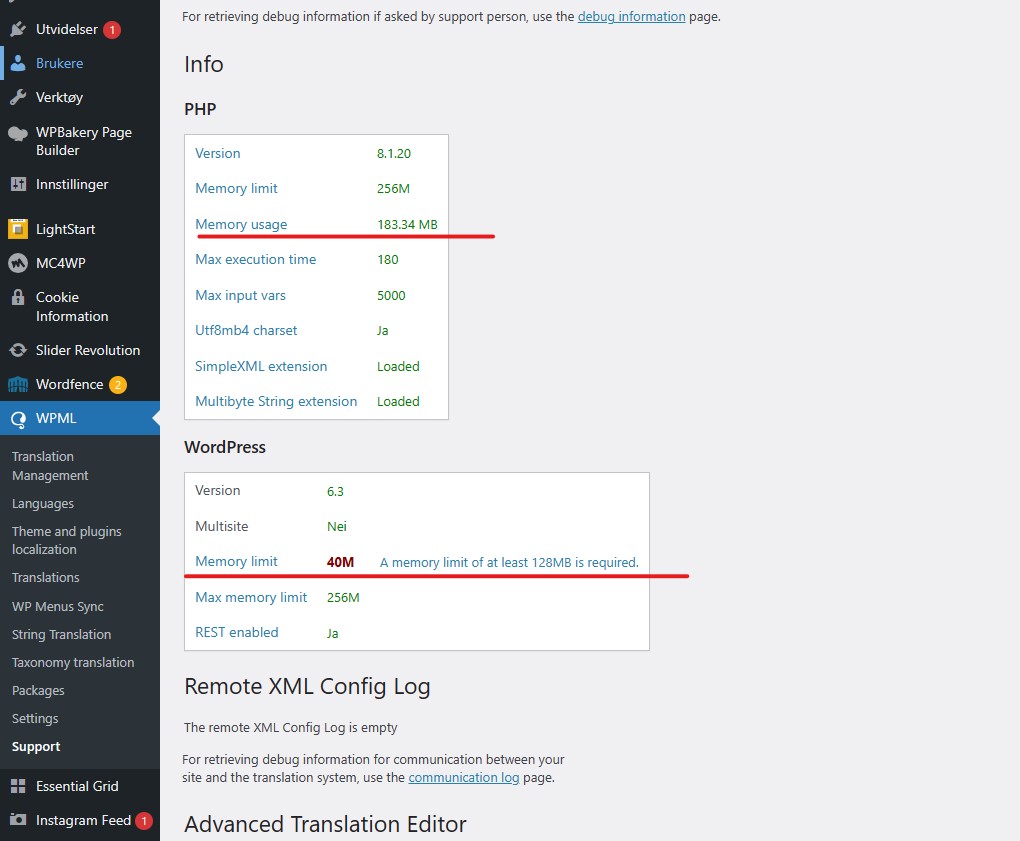Viewport: 1020px width, 841px height.
Task: Click the Verktøy wrench icon
Action: point(18,97)
